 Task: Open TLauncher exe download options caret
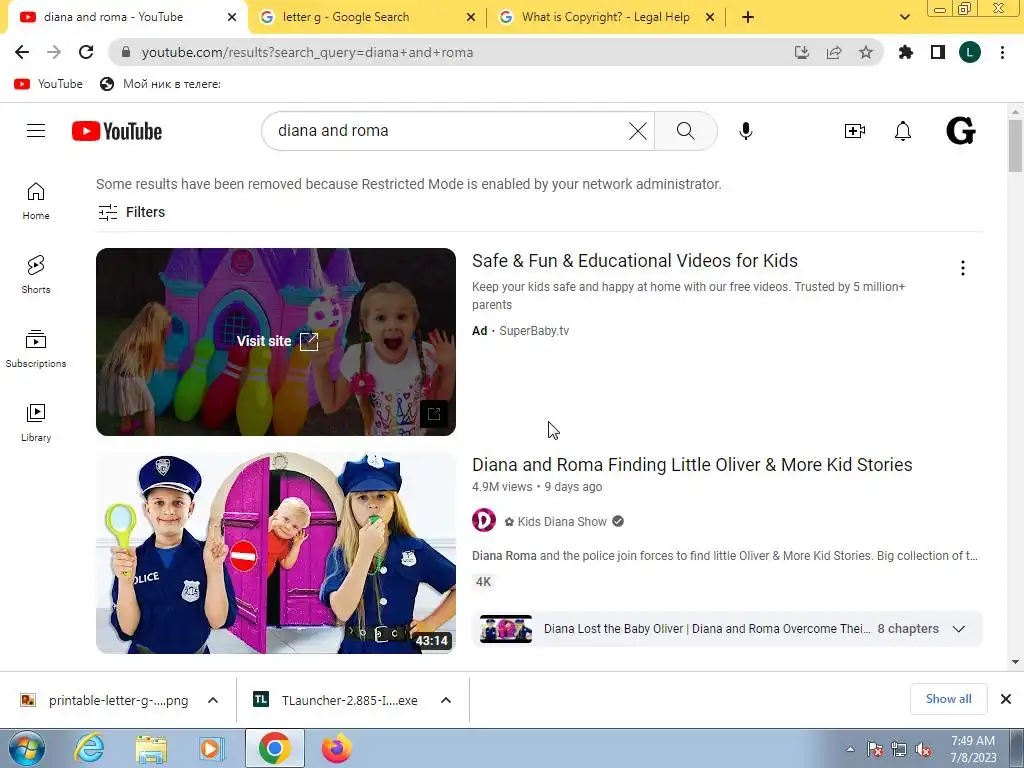coord(445,700)
